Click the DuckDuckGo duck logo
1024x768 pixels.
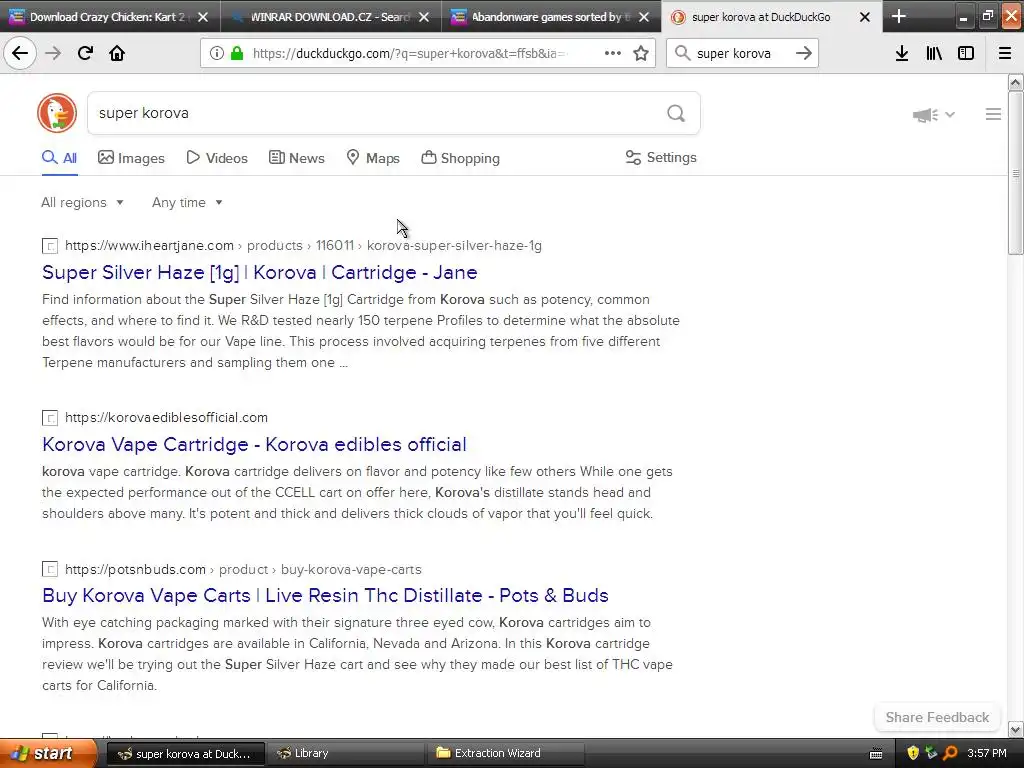[x=57, y=113]
